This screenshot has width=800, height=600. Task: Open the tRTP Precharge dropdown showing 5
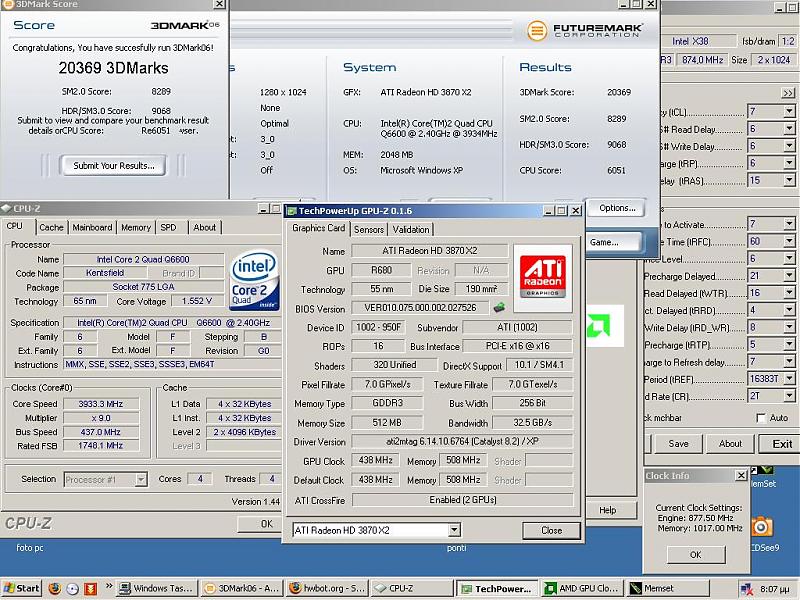(x=789, y=344)
